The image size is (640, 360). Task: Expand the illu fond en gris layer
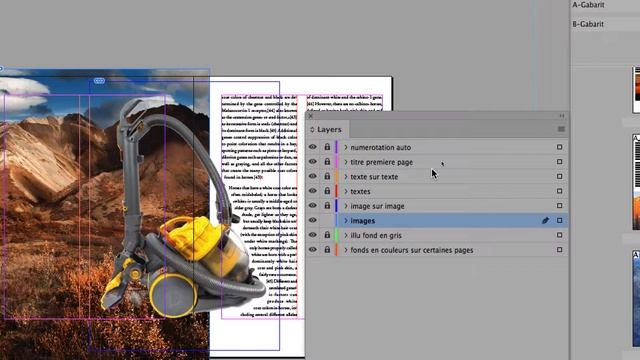tap(346, 236)
